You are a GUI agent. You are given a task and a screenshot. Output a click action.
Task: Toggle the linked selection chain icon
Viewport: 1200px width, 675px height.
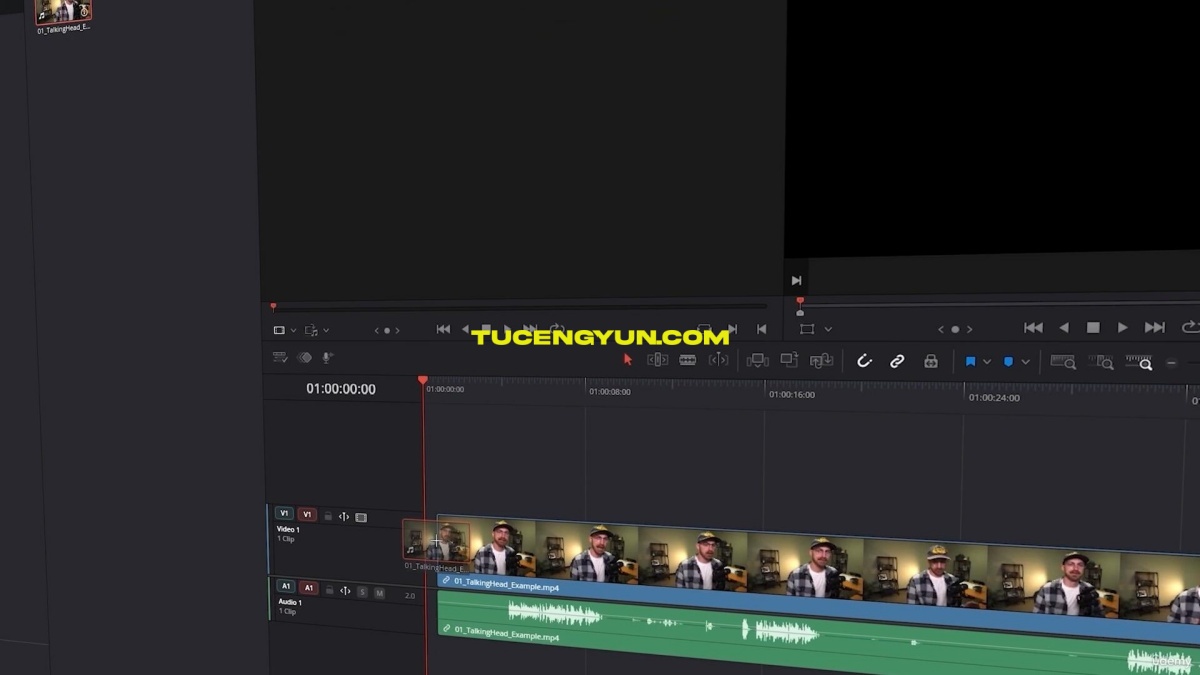pos(897,361)
